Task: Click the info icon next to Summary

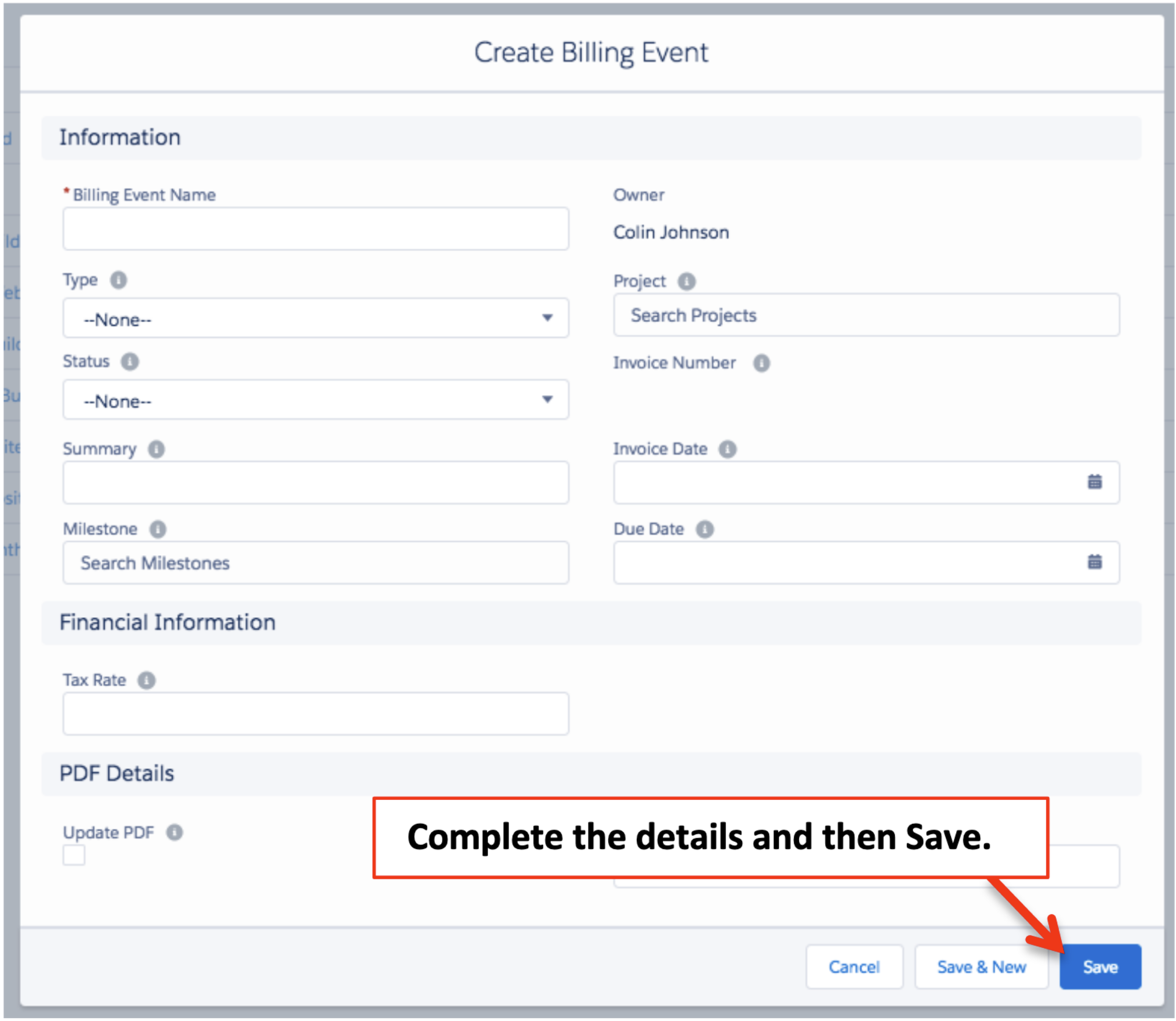Action: 155,448
